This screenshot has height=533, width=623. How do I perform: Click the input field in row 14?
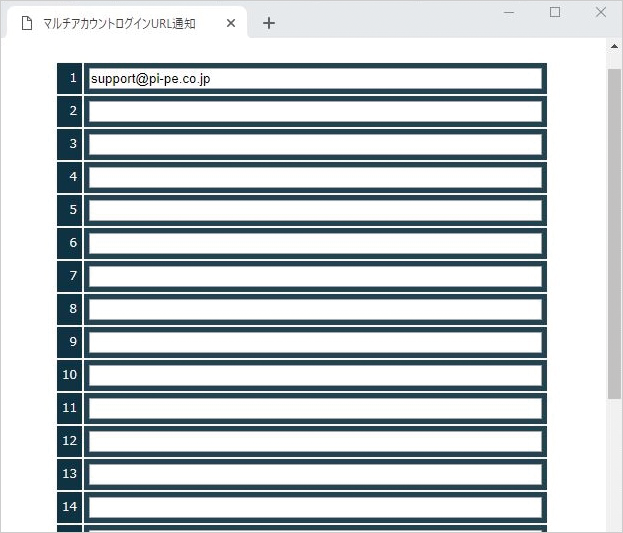pos(315,508)
